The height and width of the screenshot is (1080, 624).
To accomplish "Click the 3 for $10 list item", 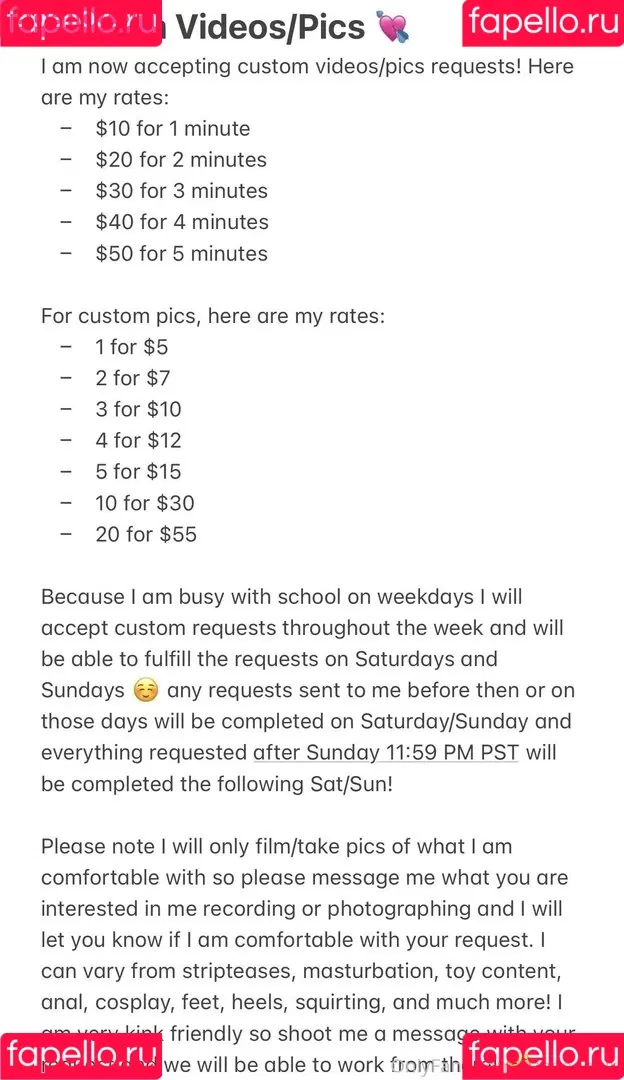I will 138,409.
